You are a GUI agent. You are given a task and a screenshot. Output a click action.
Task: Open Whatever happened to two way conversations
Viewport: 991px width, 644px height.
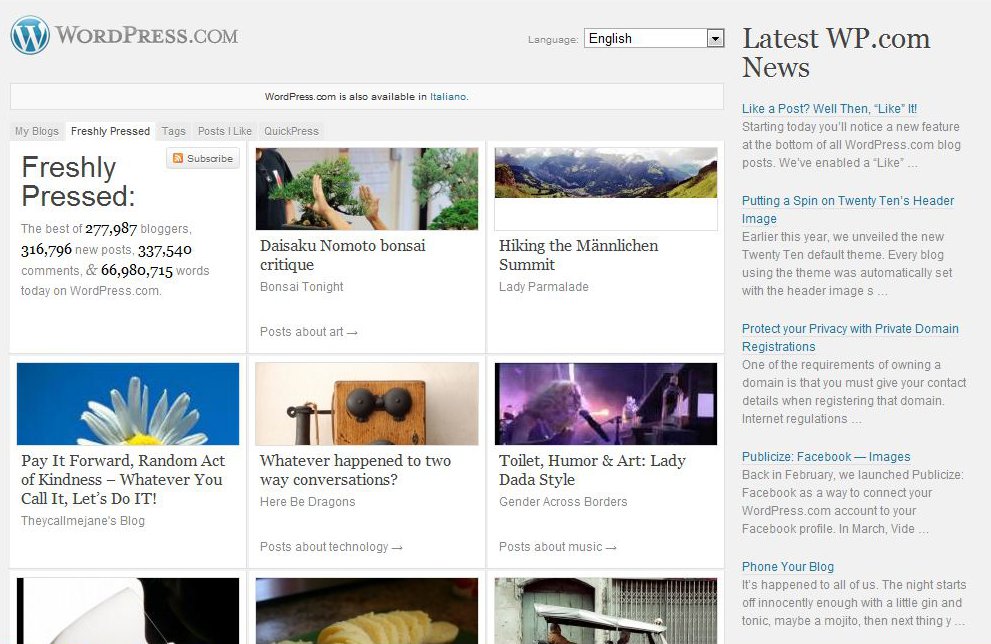pos(355,470)
